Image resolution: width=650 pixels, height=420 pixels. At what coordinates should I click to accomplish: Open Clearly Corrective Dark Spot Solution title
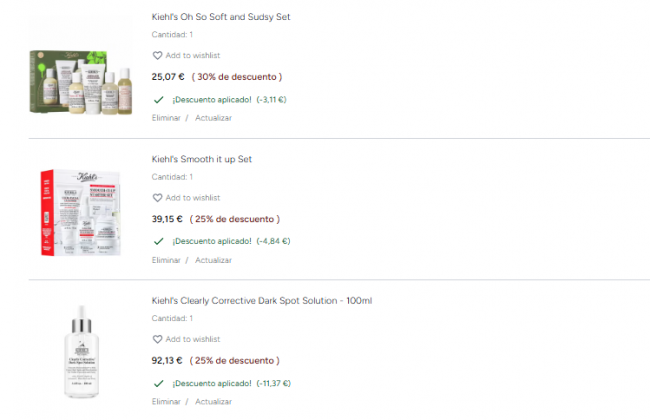(262, 301)
